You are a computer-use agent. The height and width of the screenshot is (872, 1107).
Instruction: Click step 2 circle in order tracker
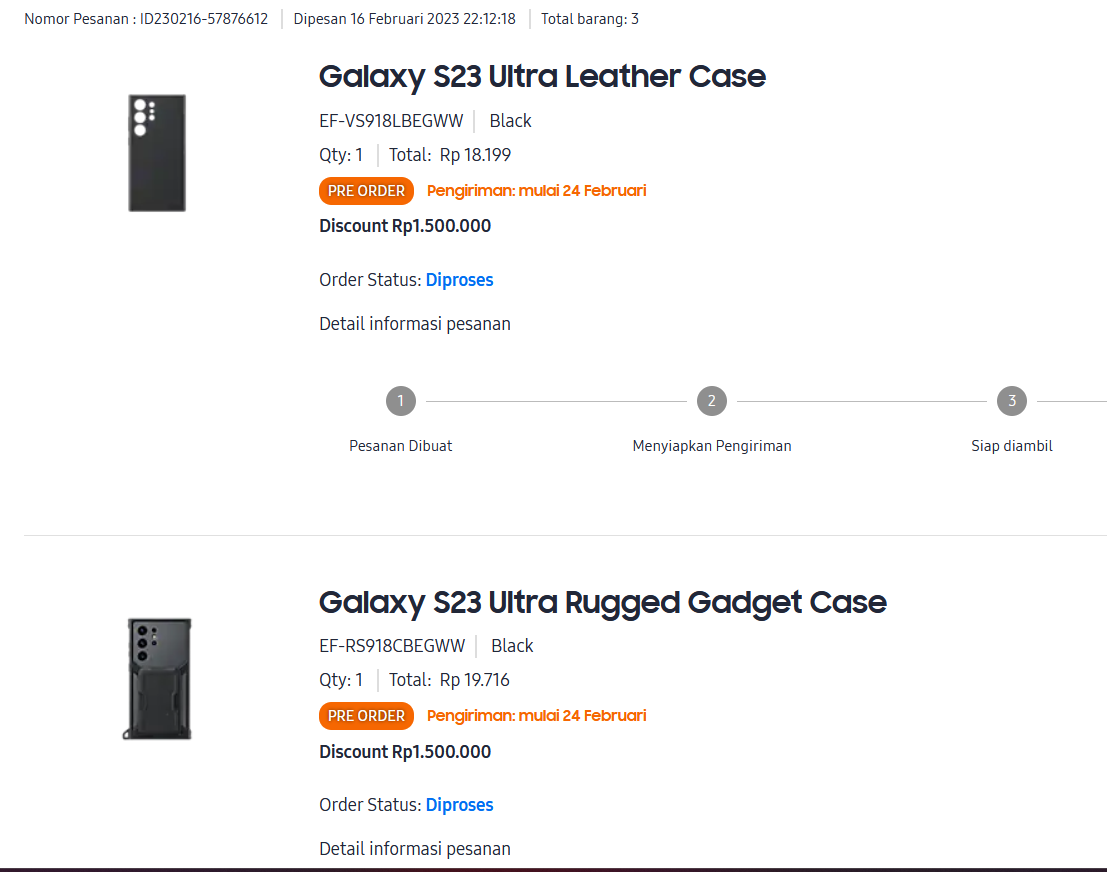711,401
